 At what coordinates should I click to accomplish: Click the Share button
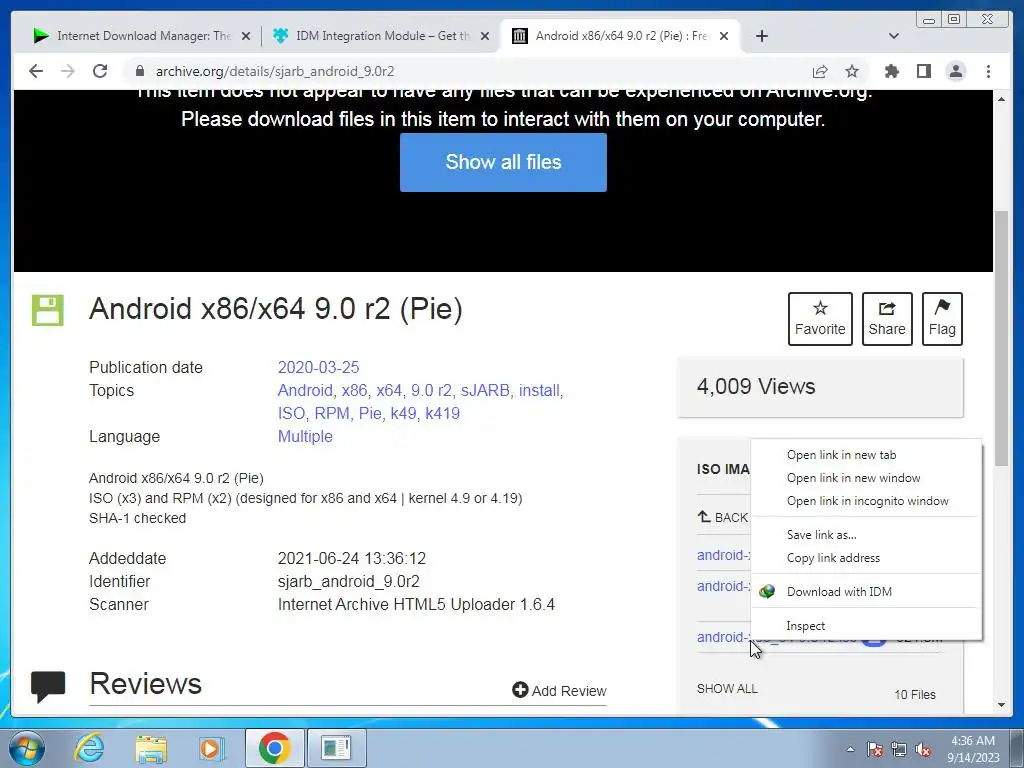point(887,319)
